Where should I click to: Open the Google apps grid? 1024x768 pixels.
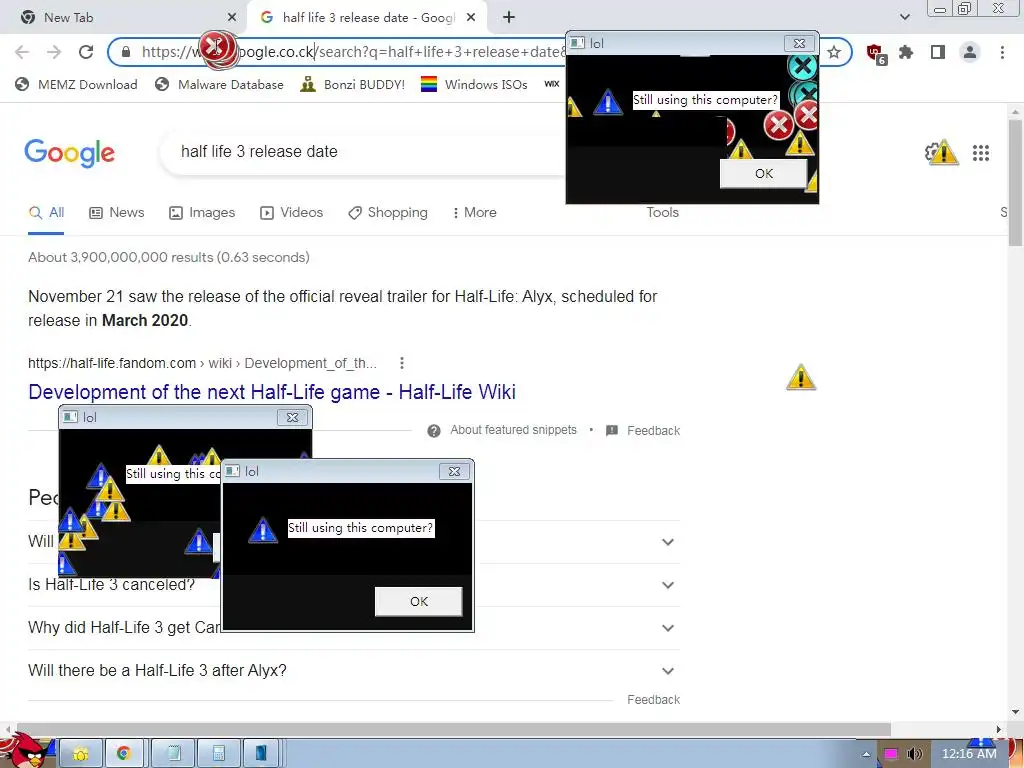pos(980,153)
